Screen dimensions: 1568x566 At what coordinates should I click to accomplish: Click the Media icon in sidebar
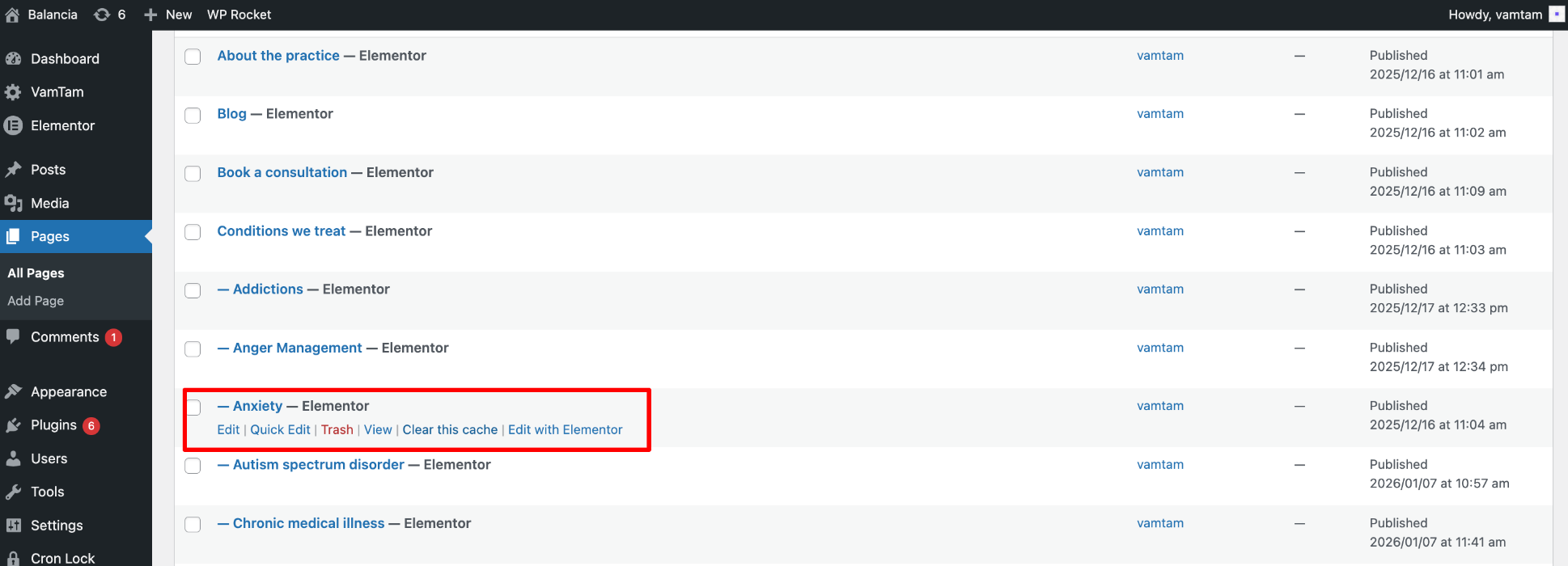point(13,203)
